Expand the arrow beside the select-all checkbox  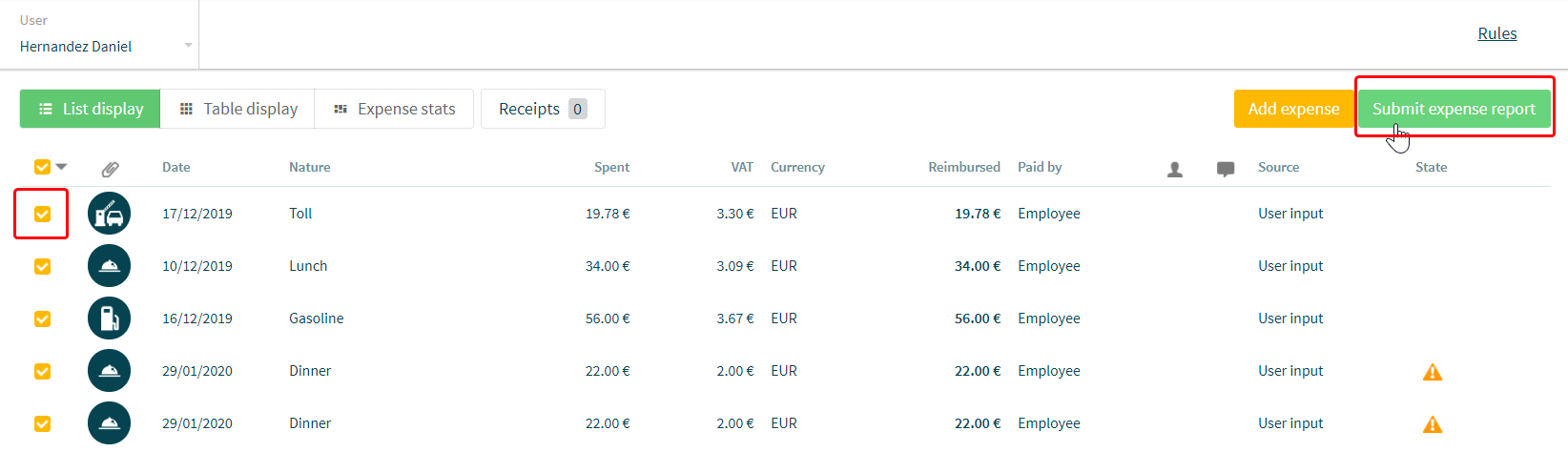[x=62, y=167]
